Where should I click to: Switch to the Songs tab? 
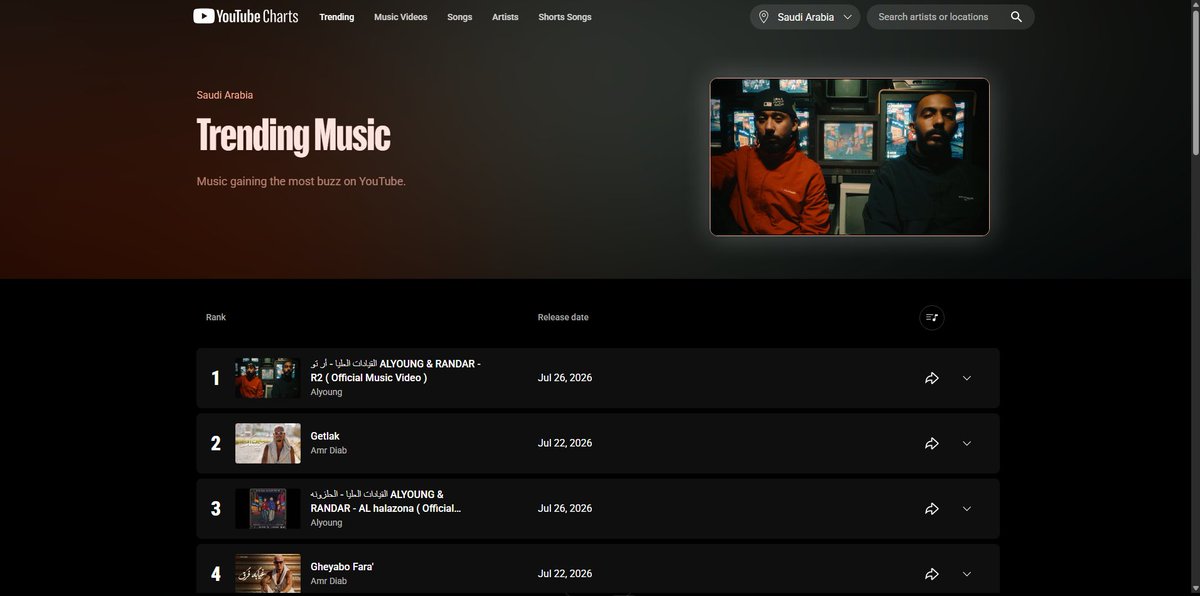[460, 17]
